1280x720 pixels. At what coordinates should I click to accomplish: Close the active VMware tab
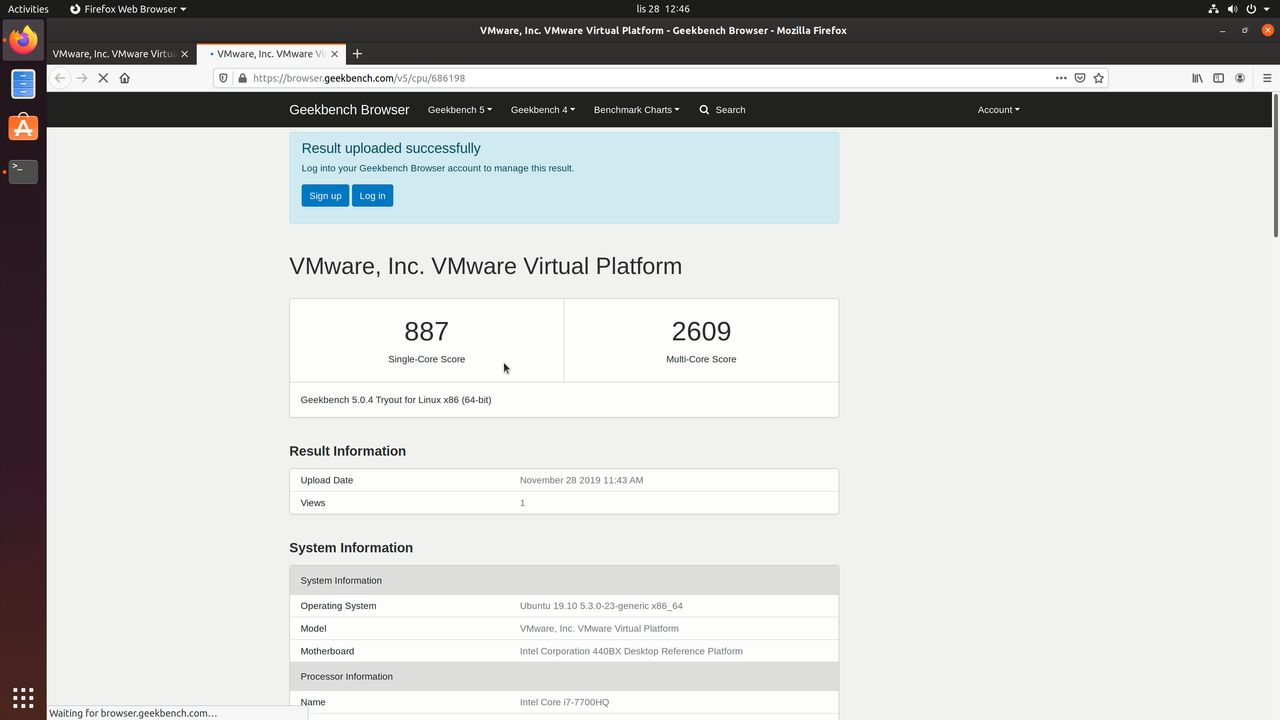pos(335,54)
